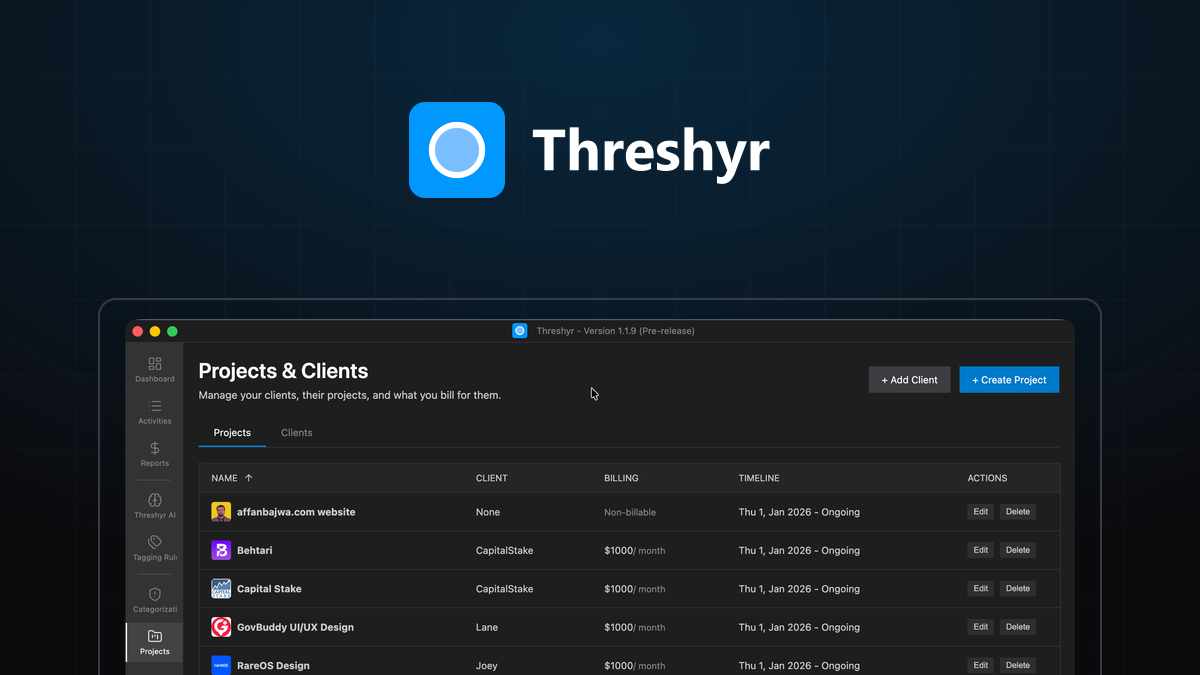Click the Projects & Clients heading
Viewport: 1200px width, 675px height.
pos(283,371)
